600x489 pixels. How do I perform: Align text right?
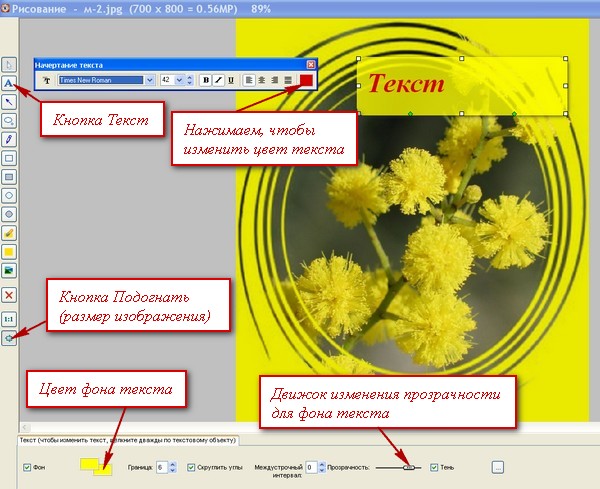coord(275,80)
